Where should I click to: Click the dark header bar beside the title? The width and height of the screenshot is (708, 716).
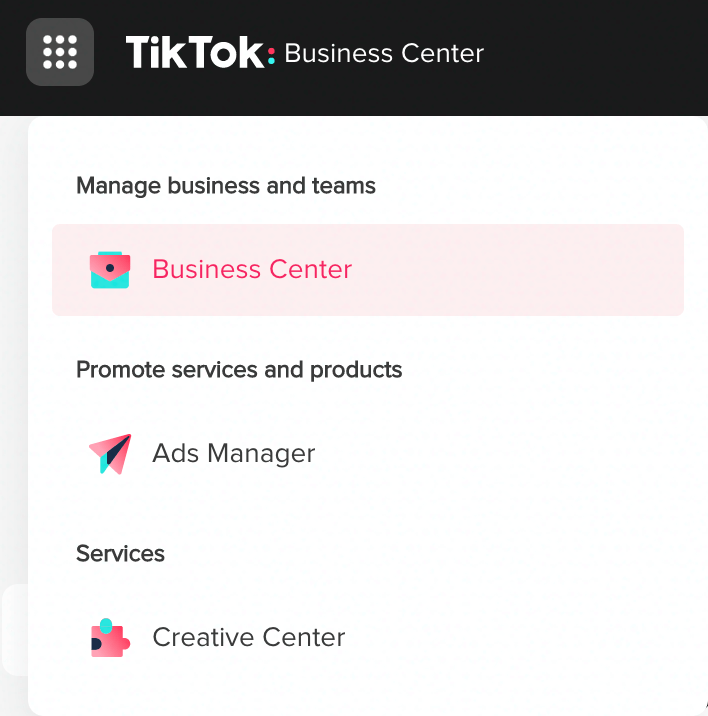tap(594, 53)
